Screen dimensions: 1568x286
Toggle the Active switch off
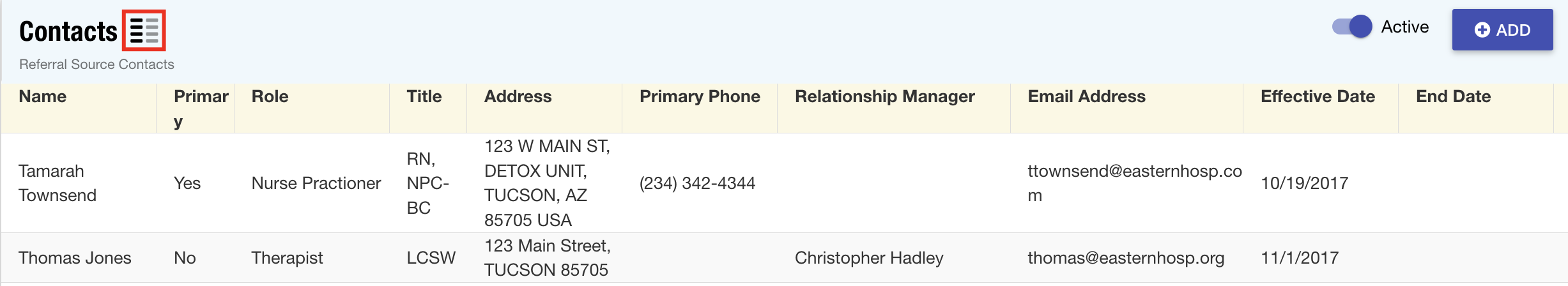click(1351, 27)
